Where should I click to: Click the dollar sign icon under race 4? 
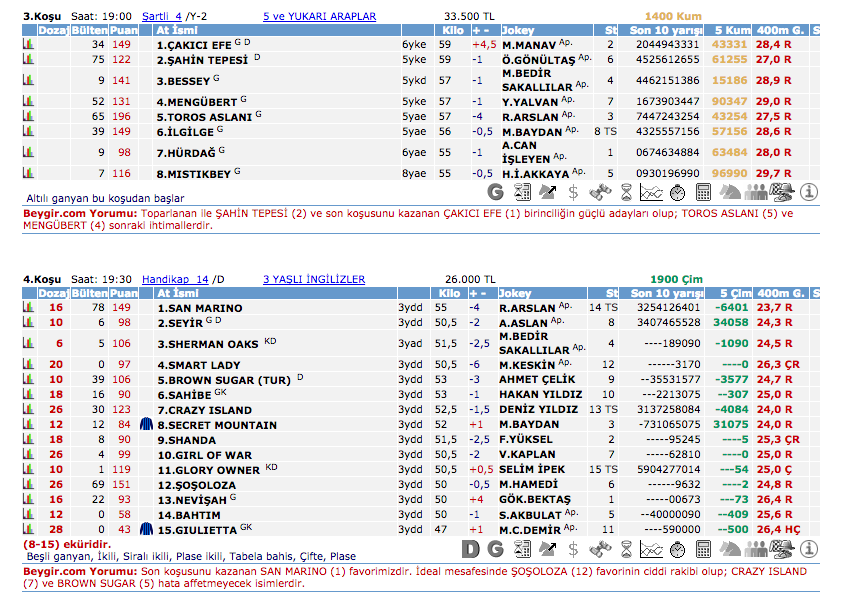click(x=573, y=548)
